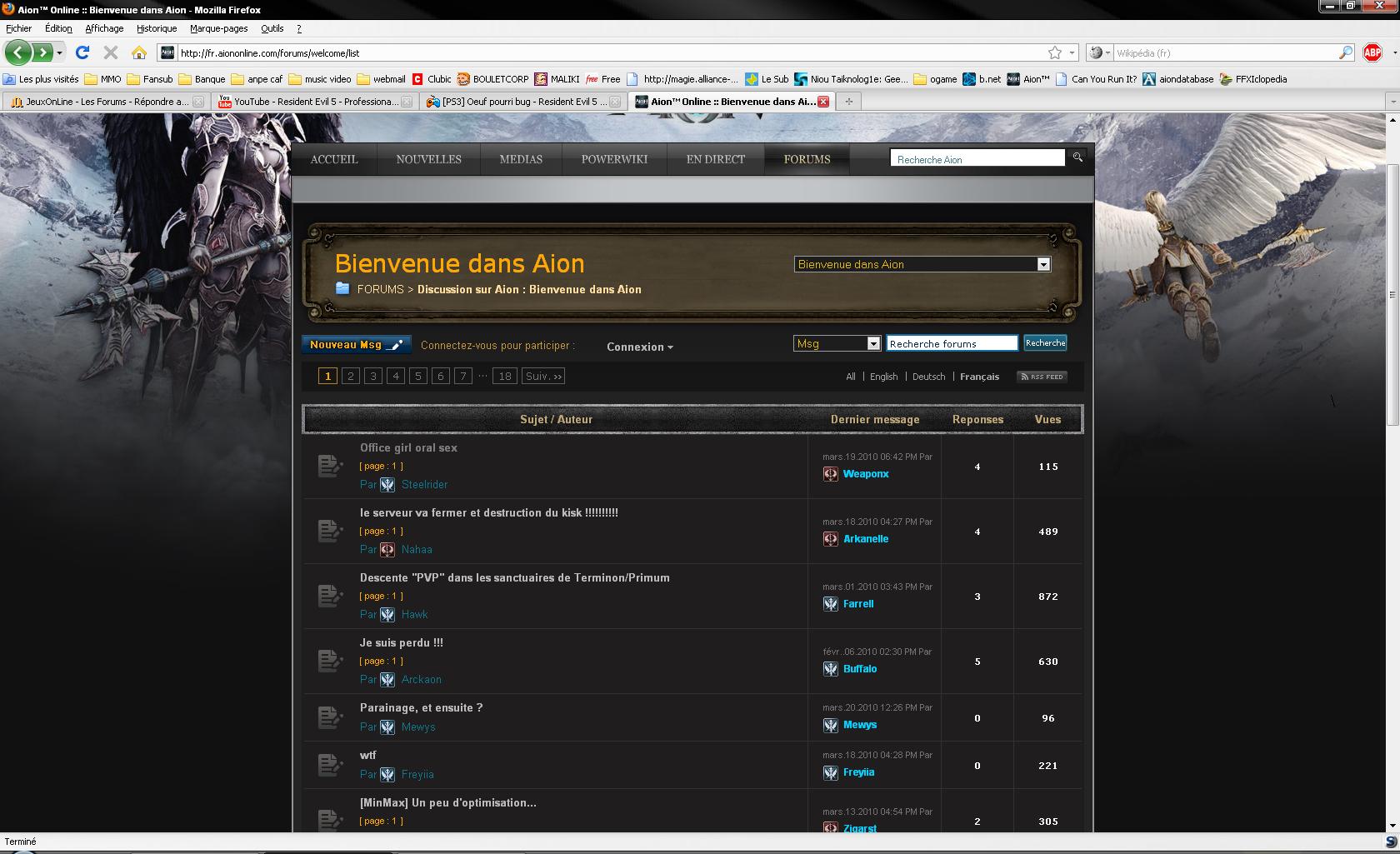1400x854 pixels.
Task: Open the Fansub bookmarks folder
Action: pyautogui.click(x=150, y=79)
